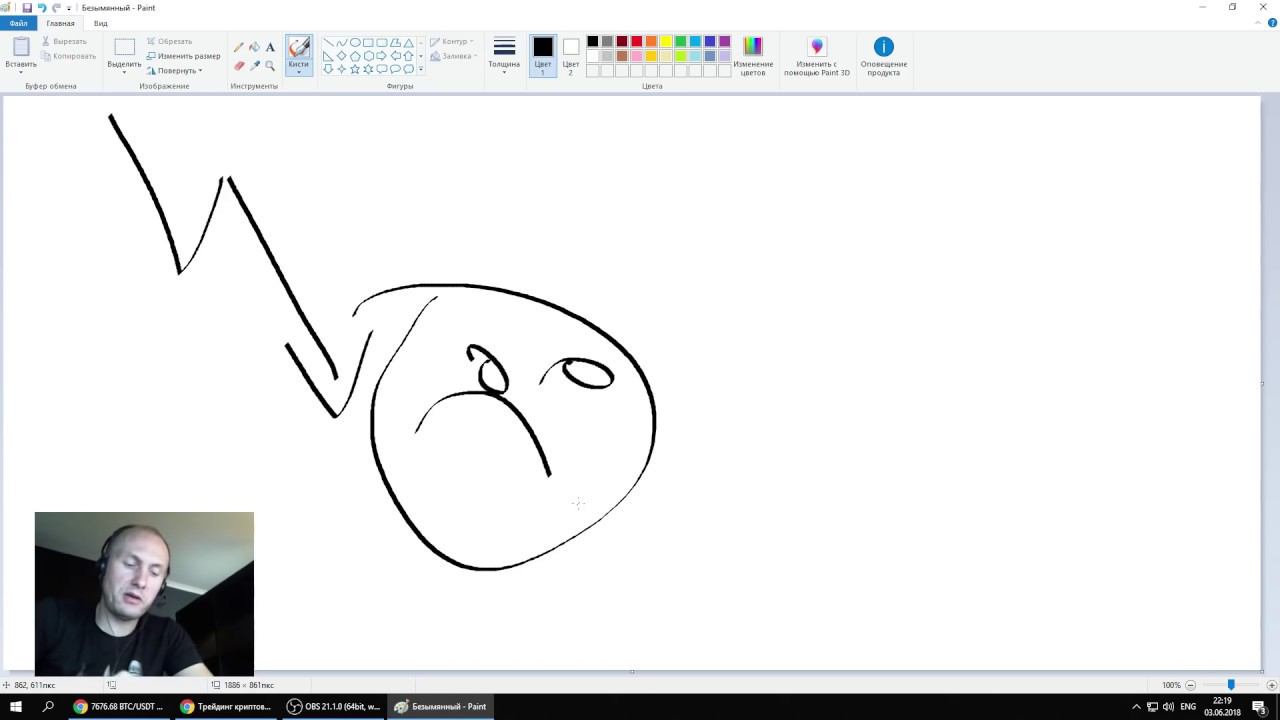1280x720 pixels.
Task: Open the Выделить dropdown arrow
Action: [124, 71]
